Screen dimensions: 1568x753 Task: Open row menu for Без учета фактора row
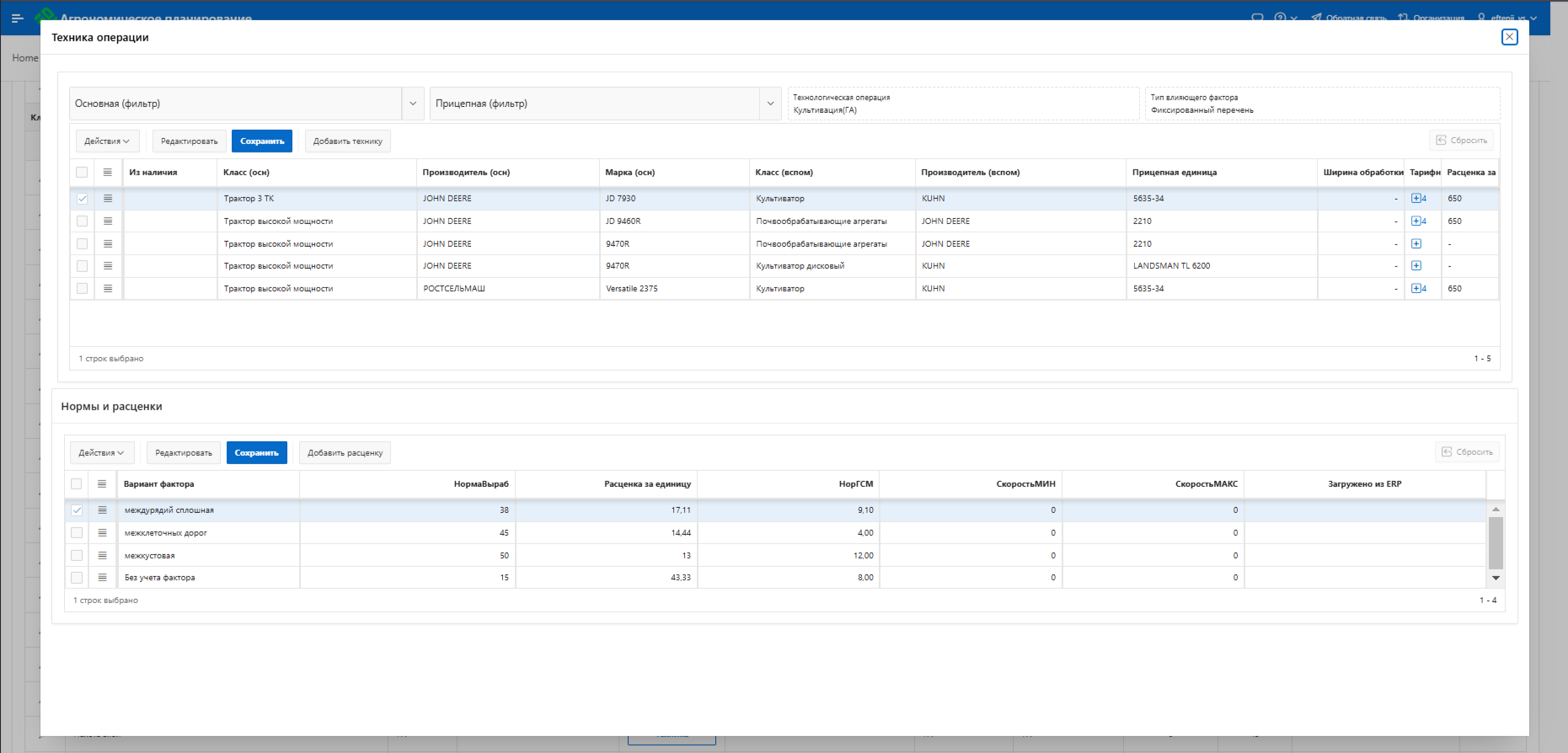coord(102,578)
